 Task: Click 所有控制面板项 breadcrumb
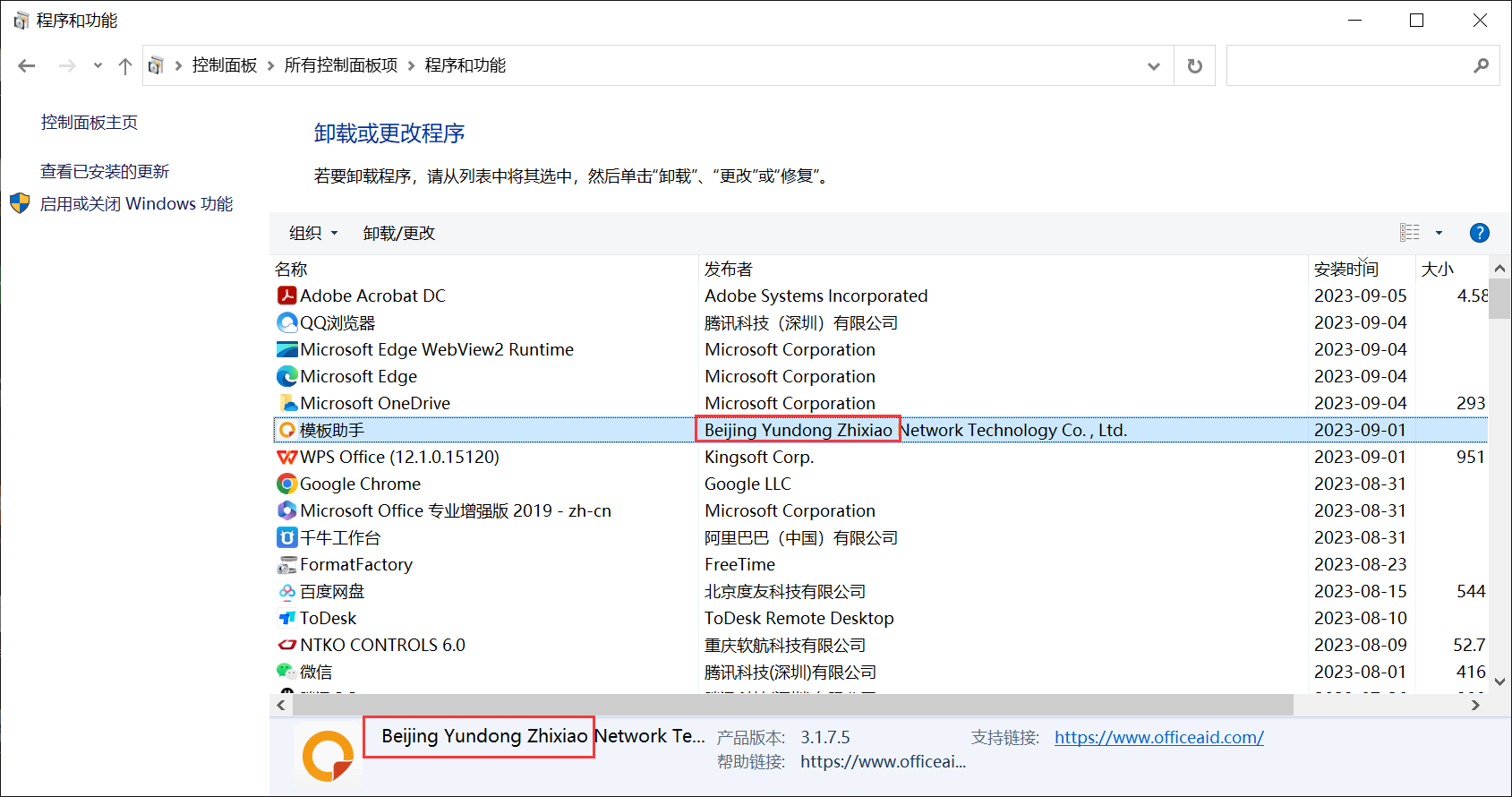(x=341, y=65)
